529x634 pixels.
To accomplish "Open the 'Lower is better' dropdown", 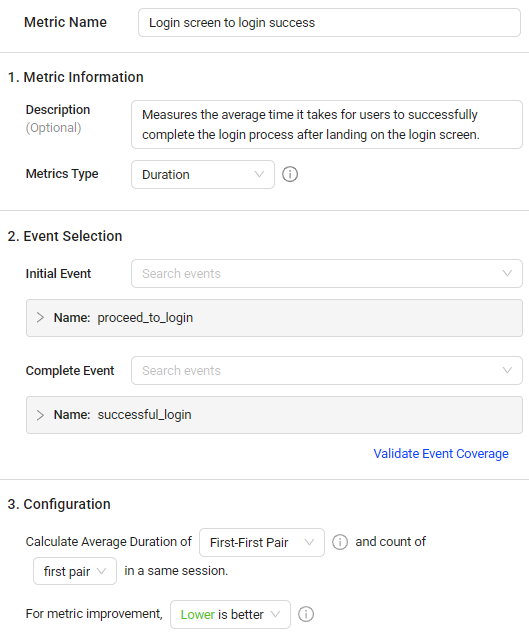I will coord(230,614).
